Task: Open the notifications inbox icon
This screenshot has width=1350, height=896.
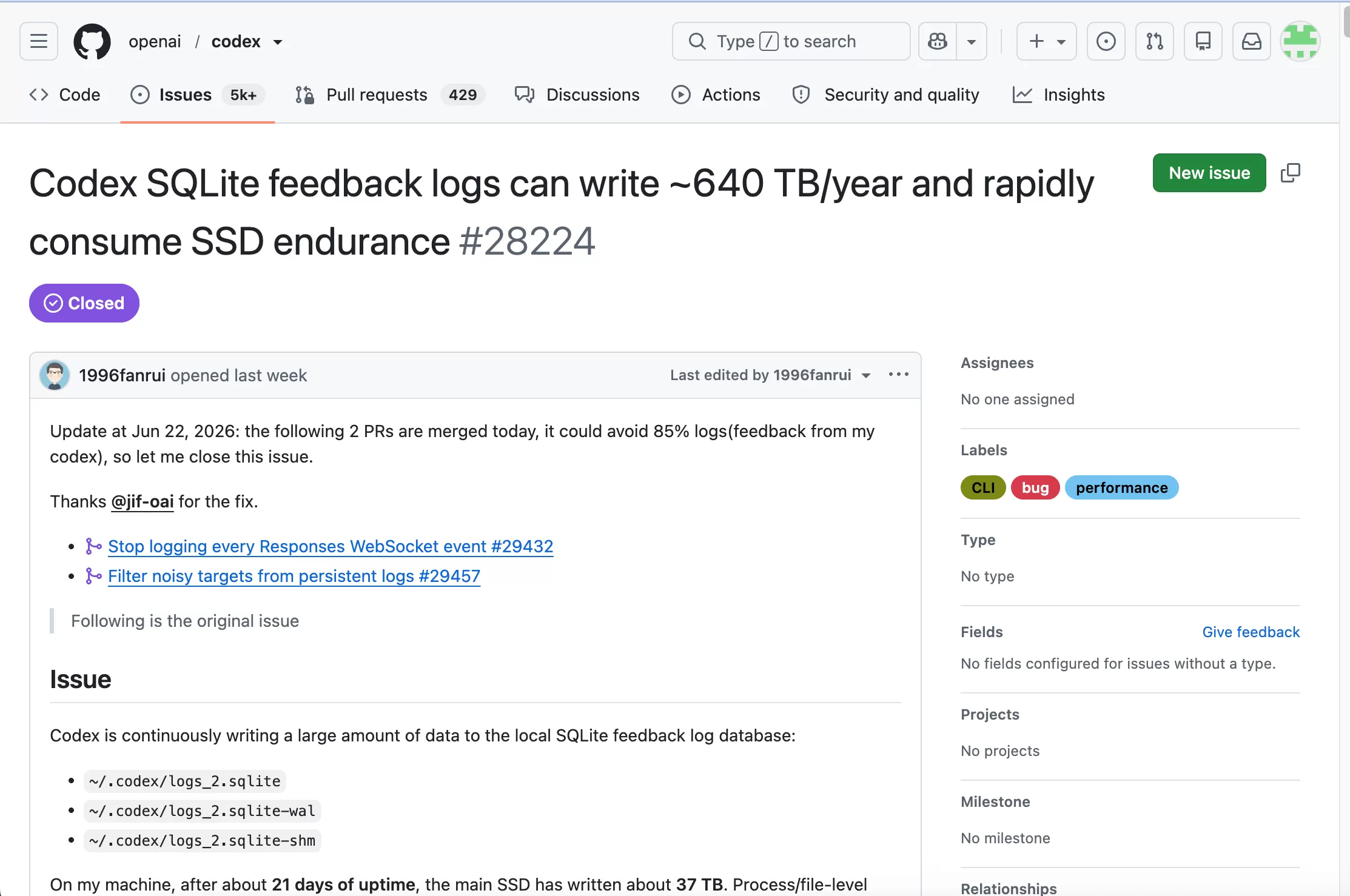Action: click(1252, 41)
